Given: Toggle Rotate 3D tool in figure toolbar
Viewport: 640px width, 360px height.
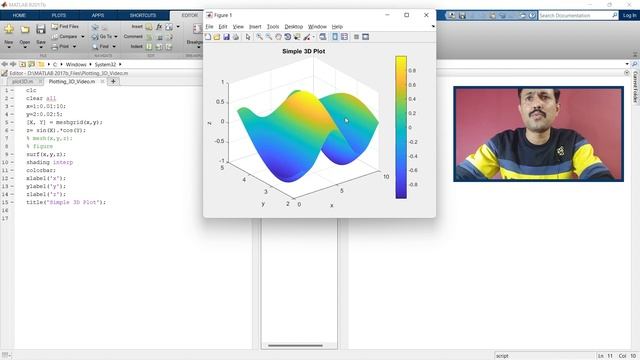Looking at the screenshot, I should (x=288, y=37).
